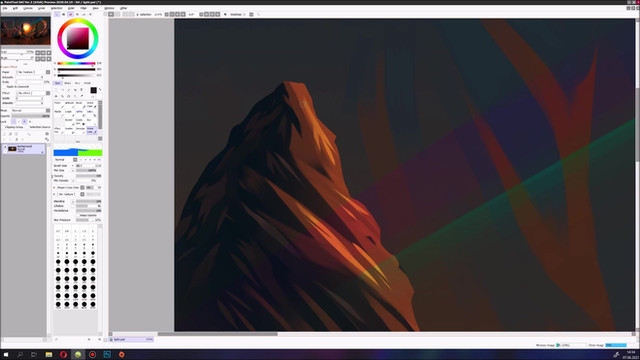
Task: Show the color wheel panel icon
Action: [x=57, y=14]
